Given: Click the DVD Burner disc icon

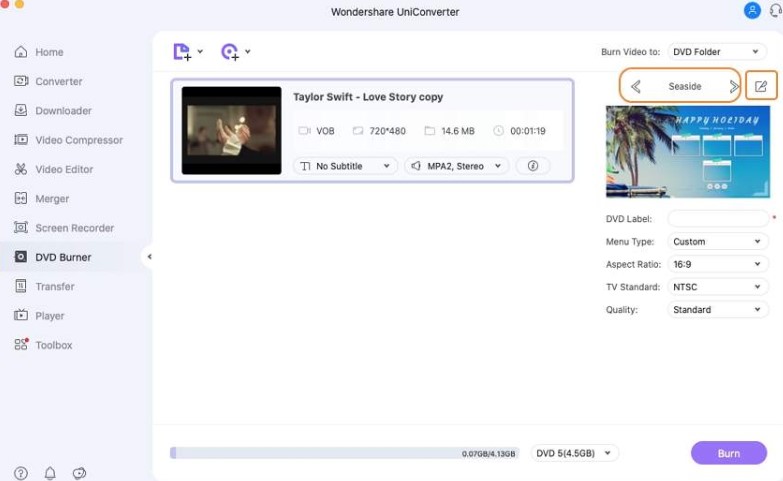Looking at the screenshot, I should coord(20,257).
